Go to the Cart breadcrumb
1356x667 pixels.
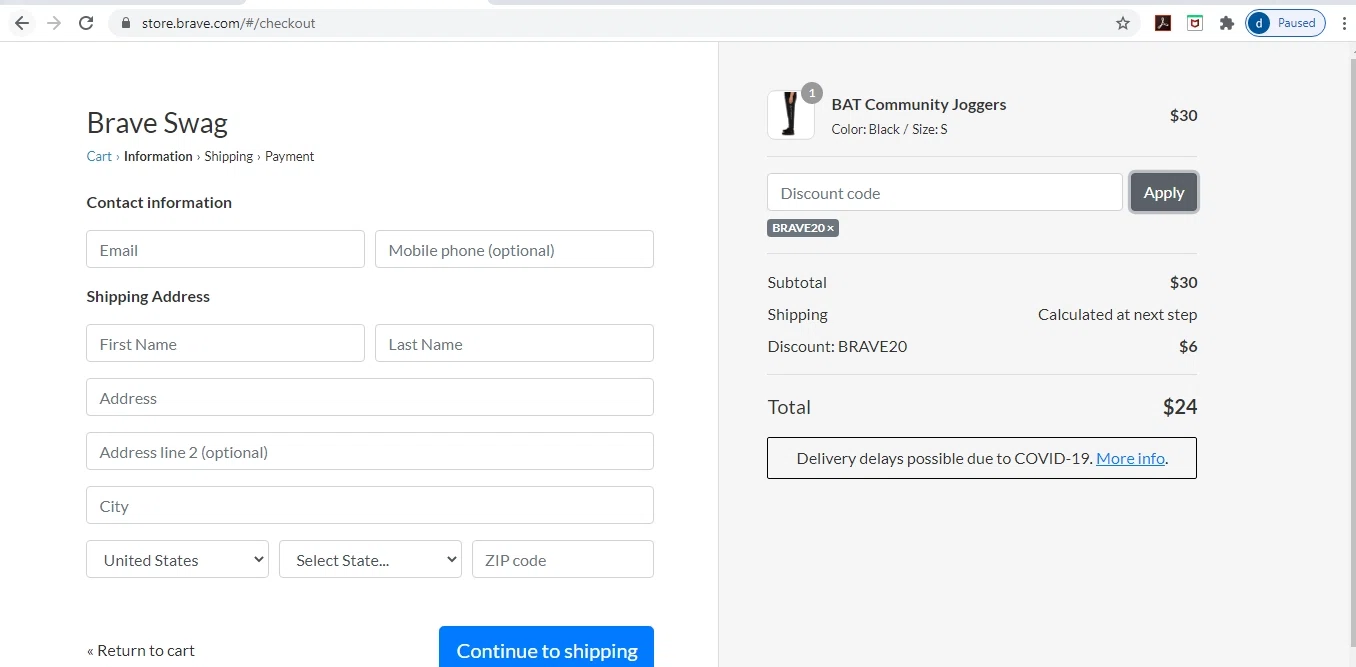[99, 156]
